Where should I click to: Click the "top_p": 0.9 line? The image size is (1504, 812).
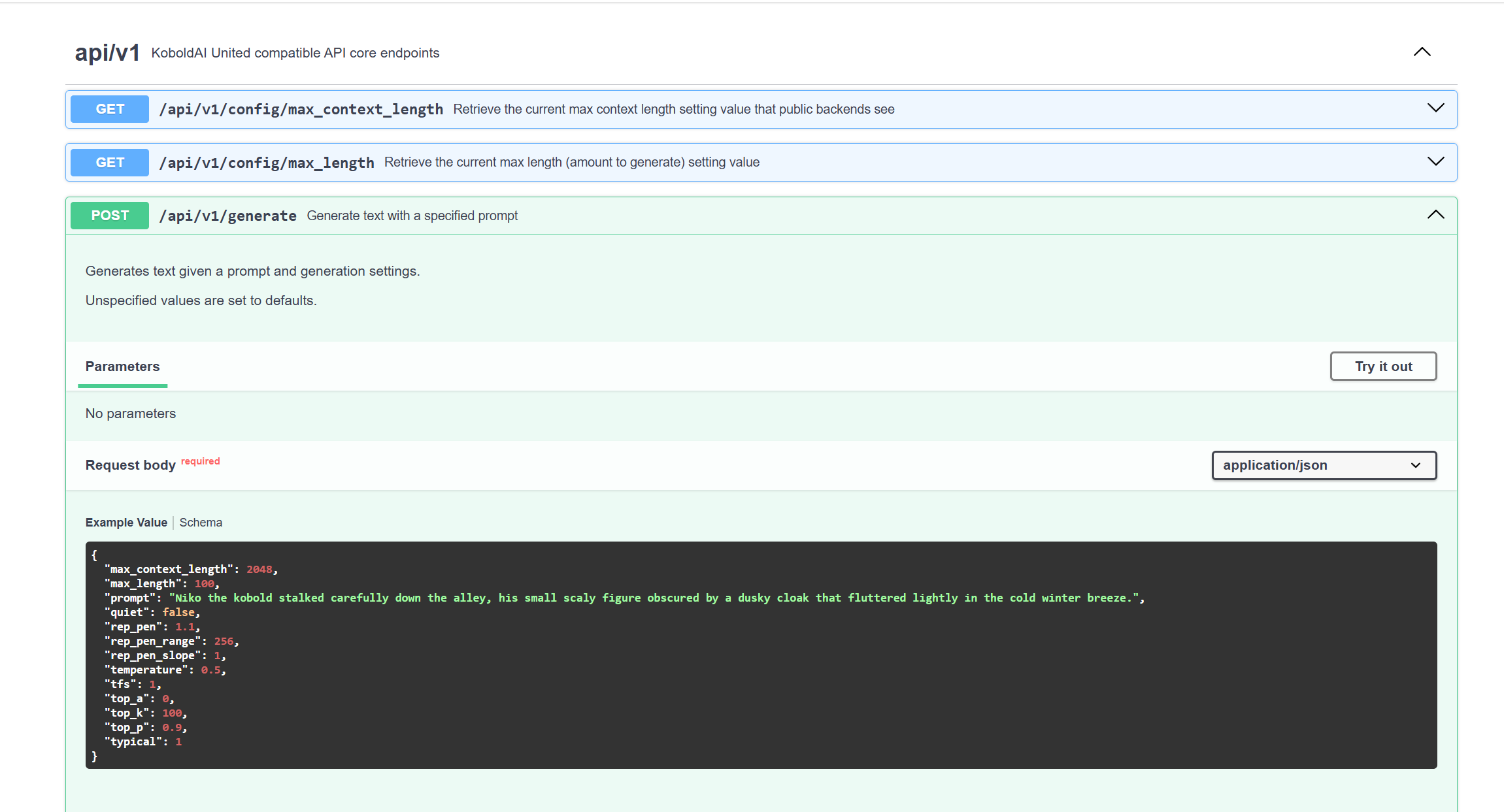[146, 728]
